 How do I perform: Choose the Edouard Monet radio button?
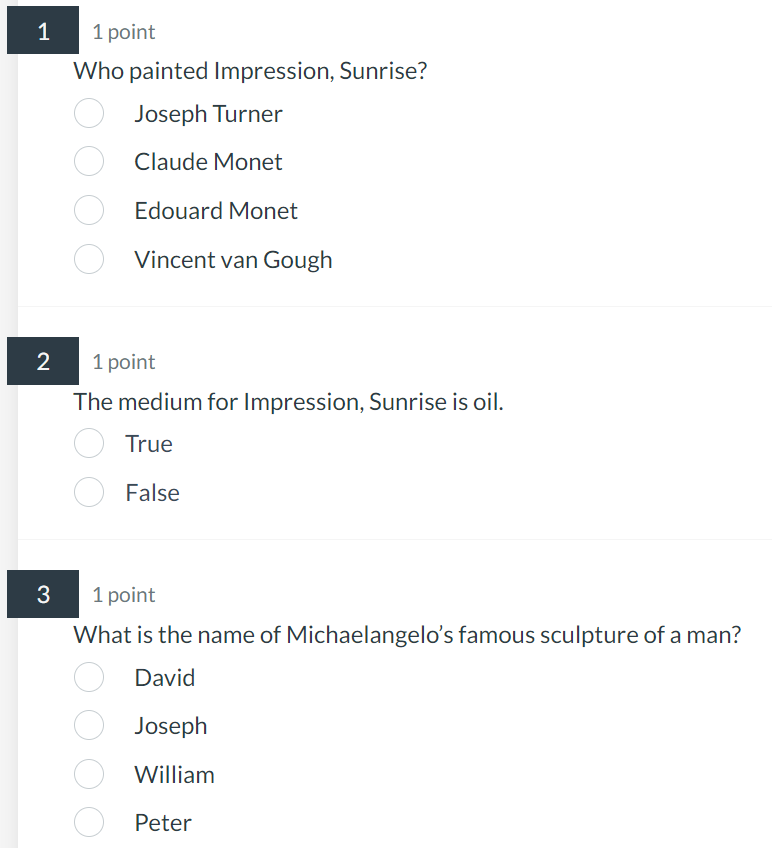(x=89, y=210)
